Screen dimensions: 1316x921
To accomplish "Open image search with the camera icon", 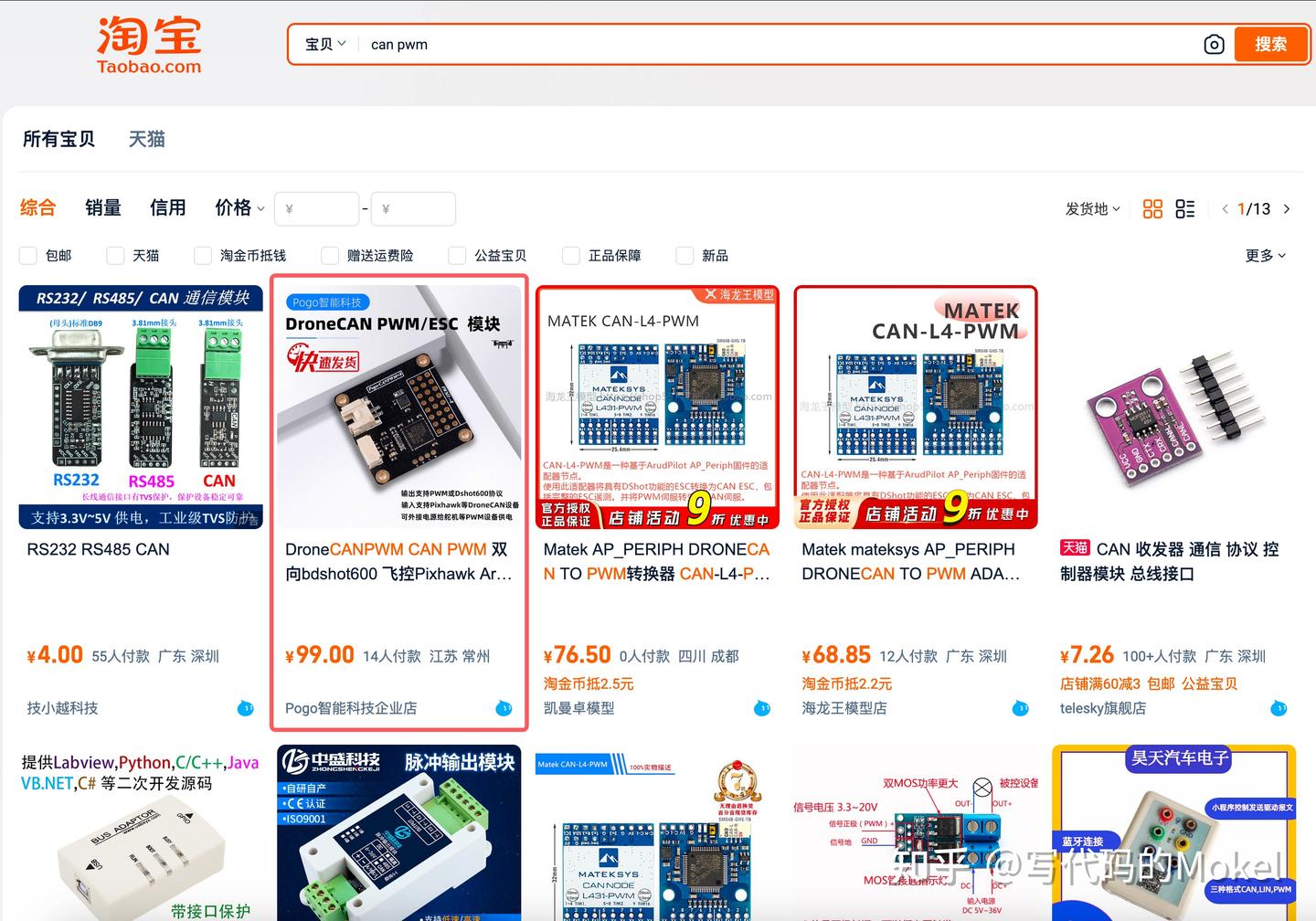I will (1214, 44).
